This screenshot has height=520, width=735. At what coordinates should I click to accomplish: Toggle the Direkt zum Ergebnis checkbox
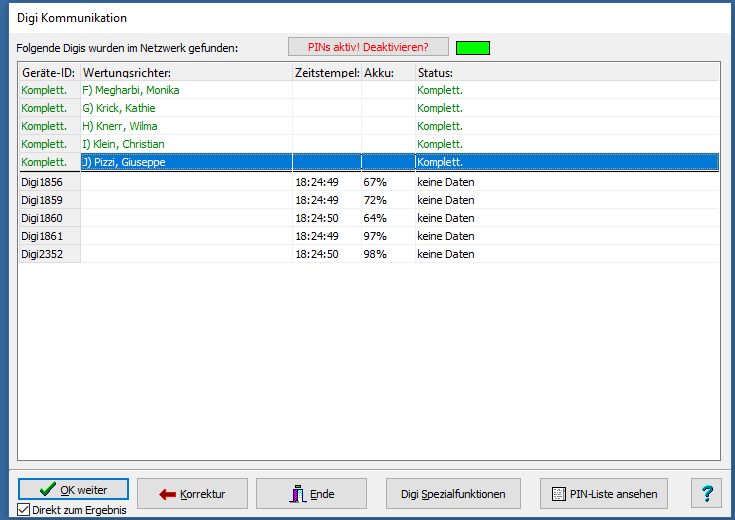(x=24, y=511)
